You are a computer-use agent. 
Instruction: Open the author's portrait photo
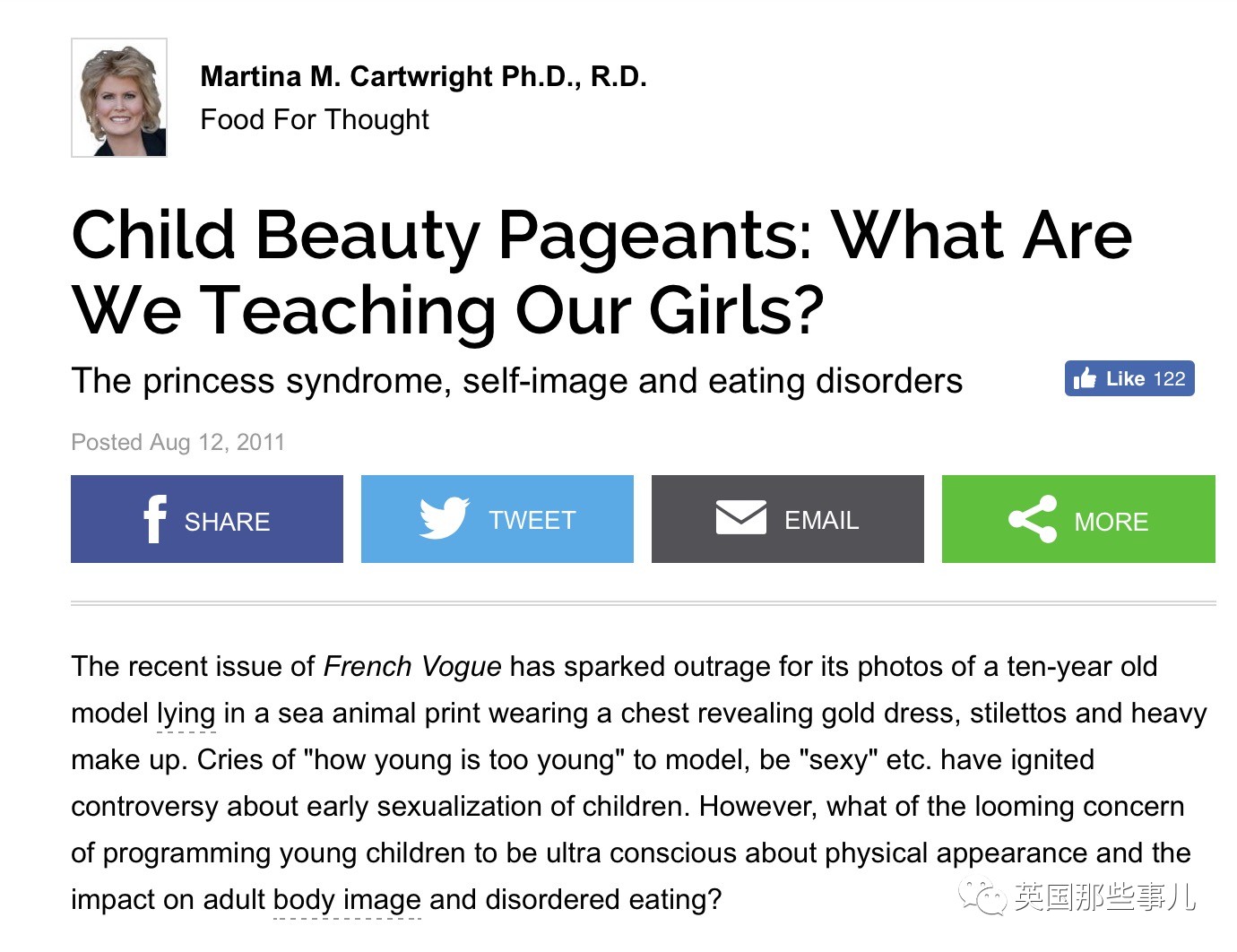119,98
